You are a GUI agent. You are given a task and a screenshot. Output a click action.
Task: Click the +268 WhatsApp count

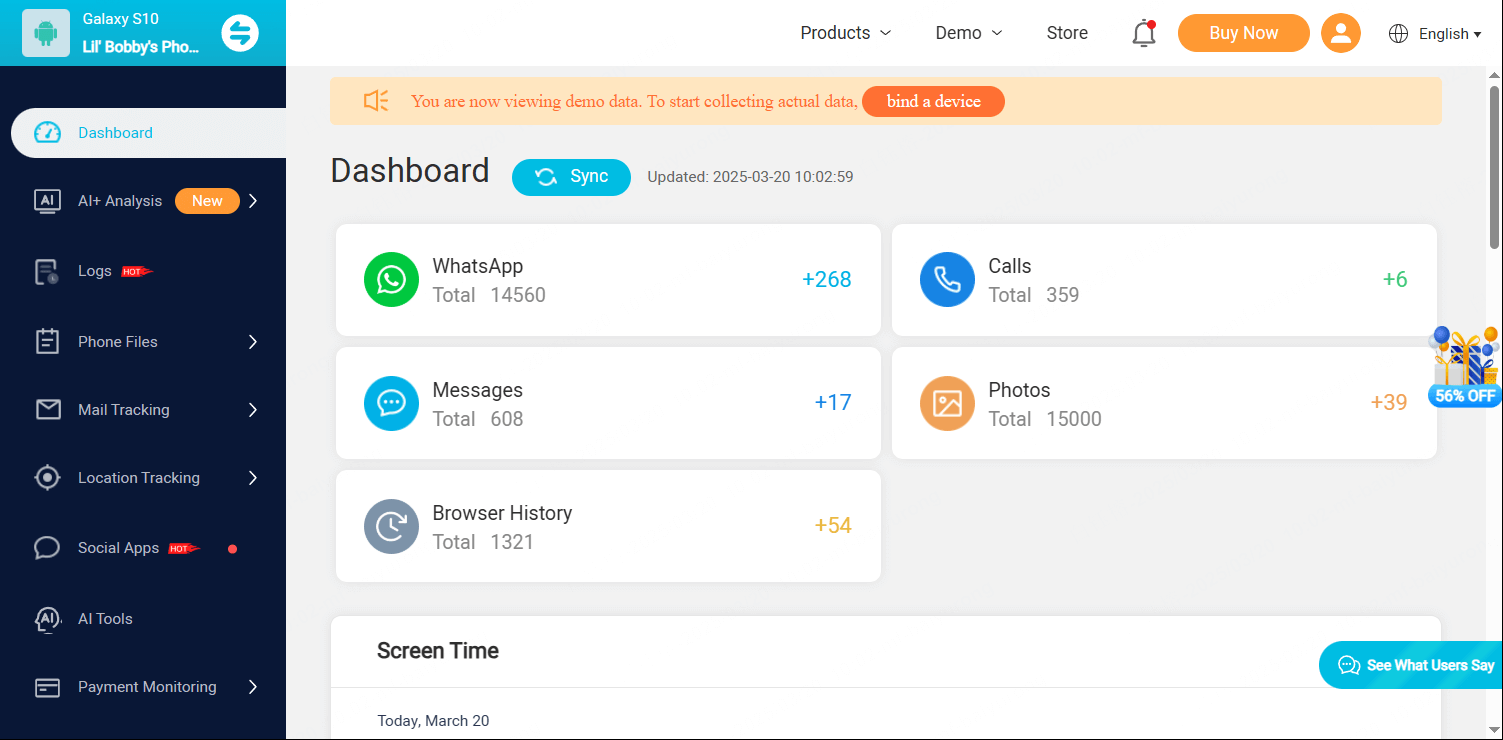coord(827,280)
